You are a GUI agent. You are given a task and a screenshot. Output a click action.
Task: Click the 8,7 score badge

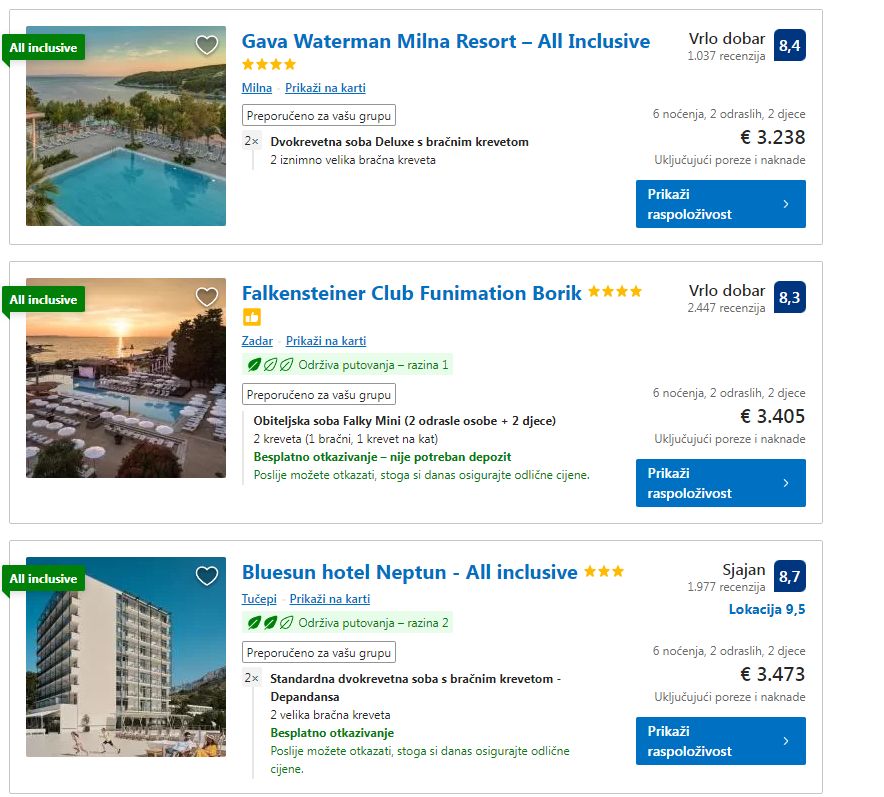(789, 576)
